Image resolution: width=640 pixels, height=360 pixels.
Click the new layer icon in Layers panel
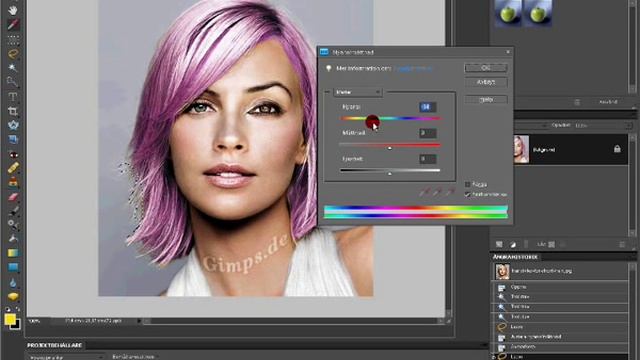pyautogui.click(x=499, y=244)
